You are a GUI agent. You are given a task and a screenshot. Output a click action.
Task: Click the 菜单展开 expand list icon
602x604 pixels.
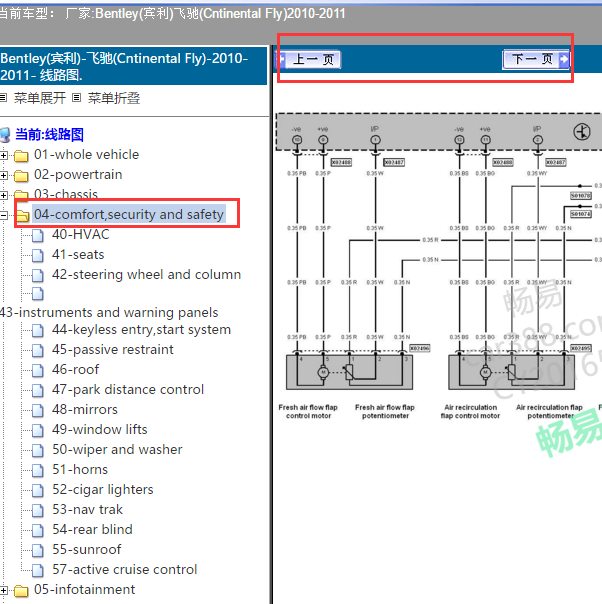tap(3, 98)
